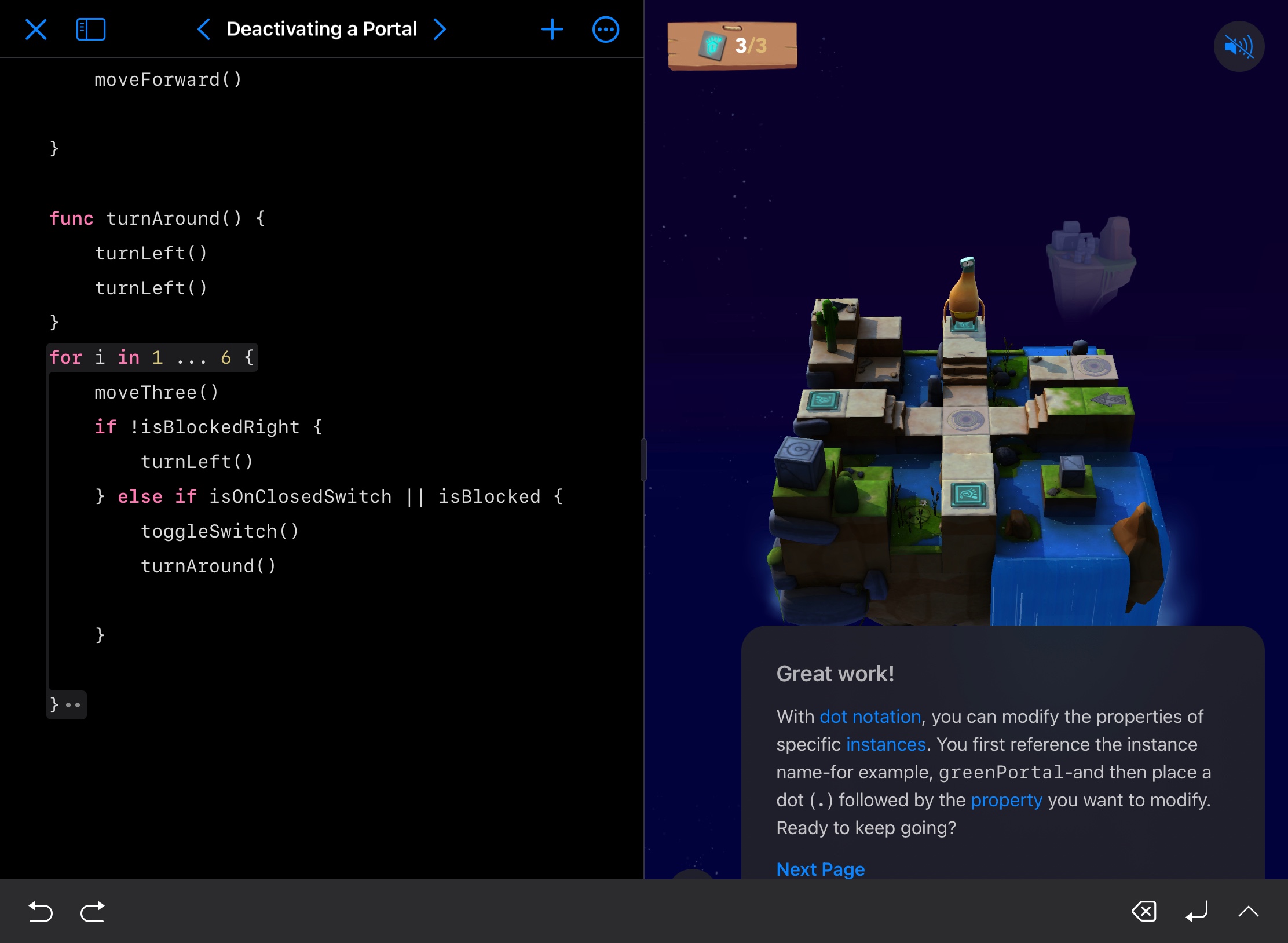
Task: Unmute sound with the speaker icon
Action: (x=1238, y=46)
